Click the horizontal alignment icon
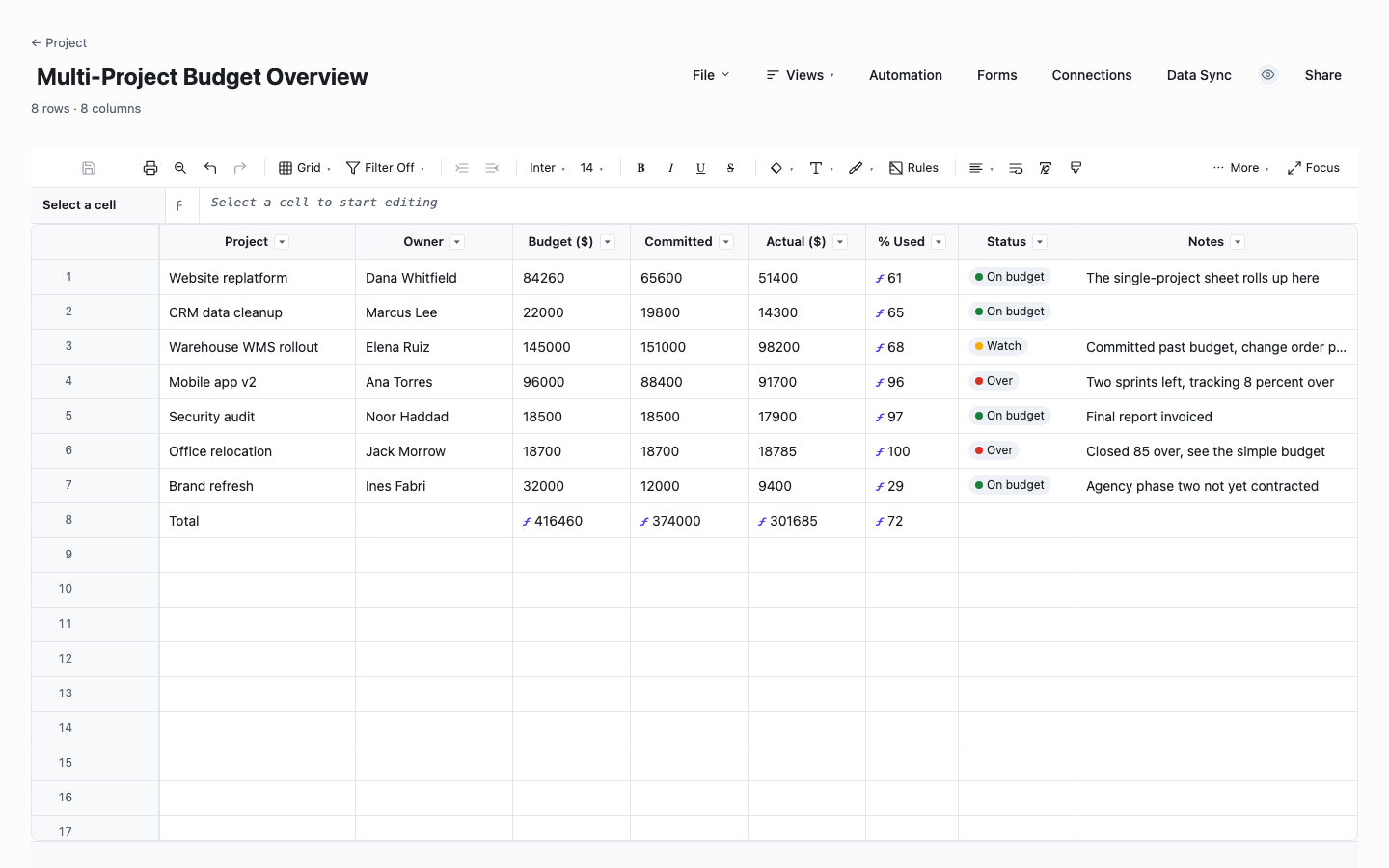Viewport: 1389px width, 868px height. 976,168
